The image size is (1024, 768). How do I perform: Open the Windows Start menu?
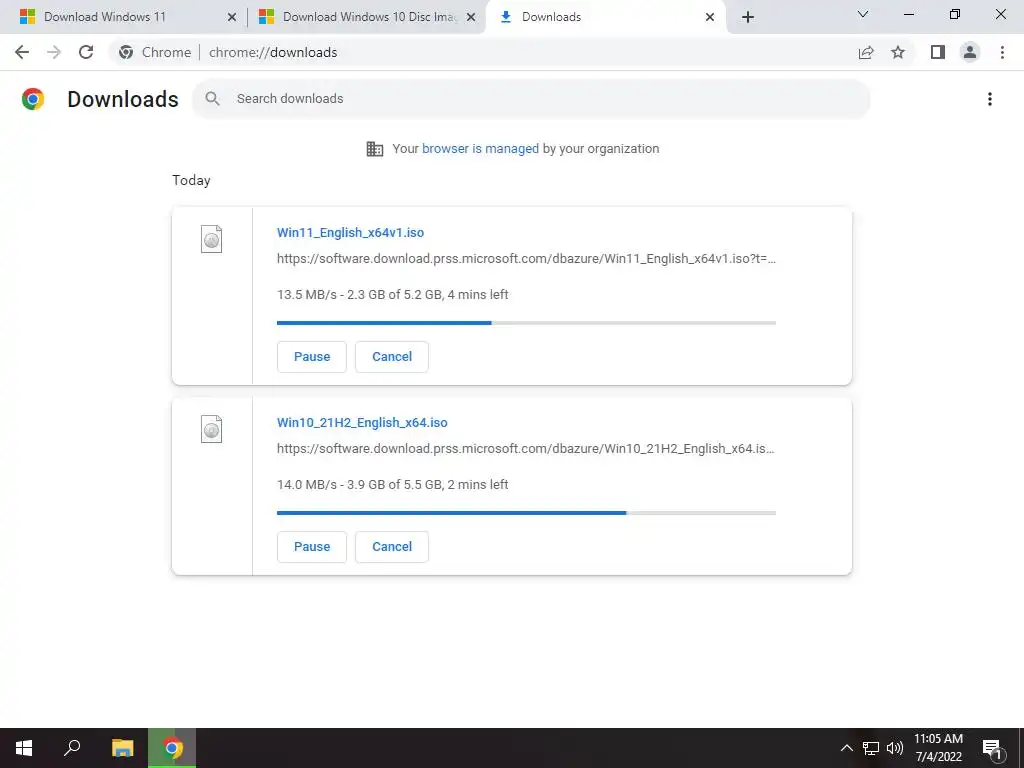(24, 748)
